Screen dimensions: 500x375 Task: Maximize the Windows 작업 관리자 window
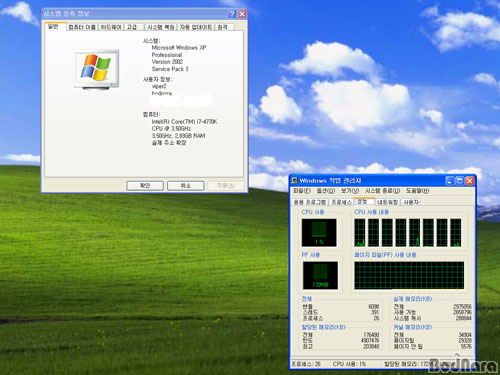click(x=460, y=181)
